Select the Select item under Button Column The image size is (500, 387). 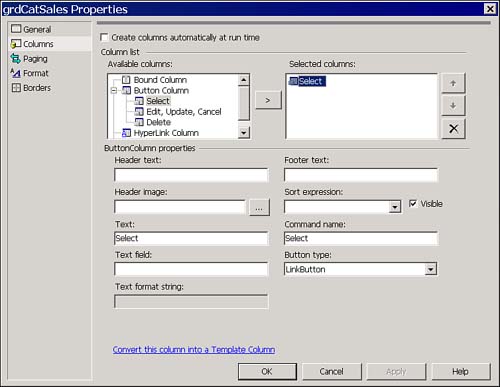coord(158,101)
